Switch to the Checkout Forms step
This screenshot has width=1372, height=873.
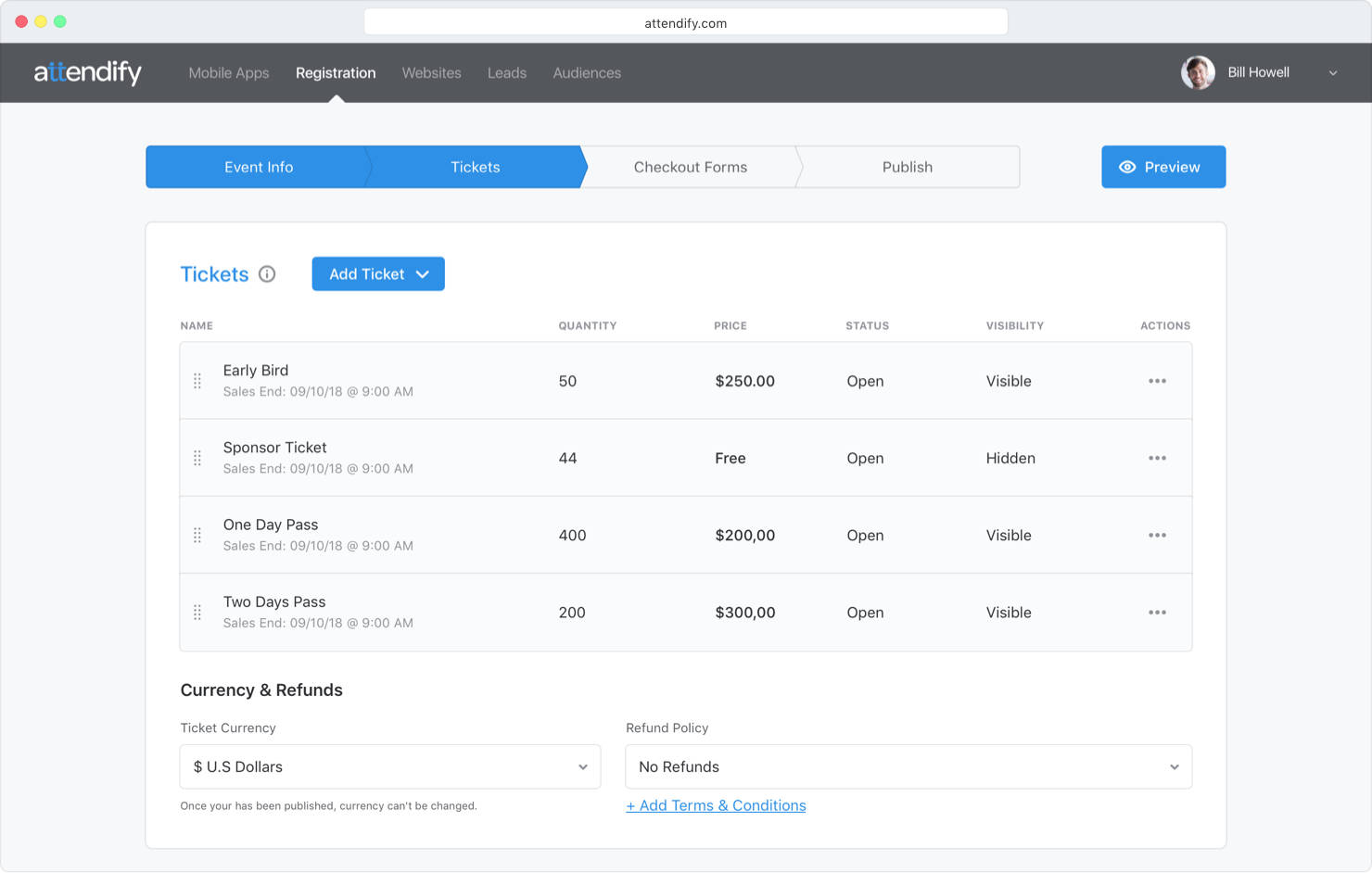click(x=691, y=167)
